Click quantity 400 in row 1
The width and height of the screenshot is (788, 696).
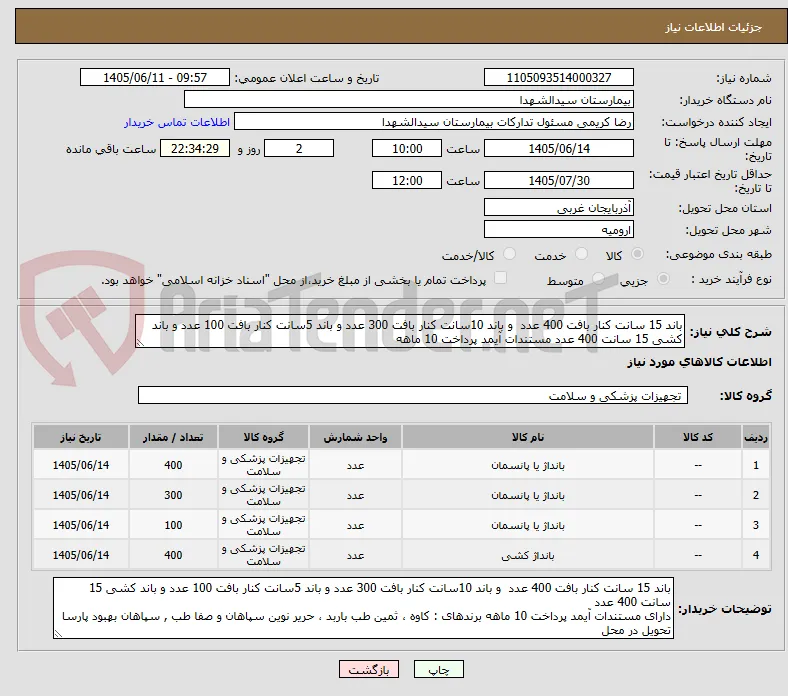173,465
